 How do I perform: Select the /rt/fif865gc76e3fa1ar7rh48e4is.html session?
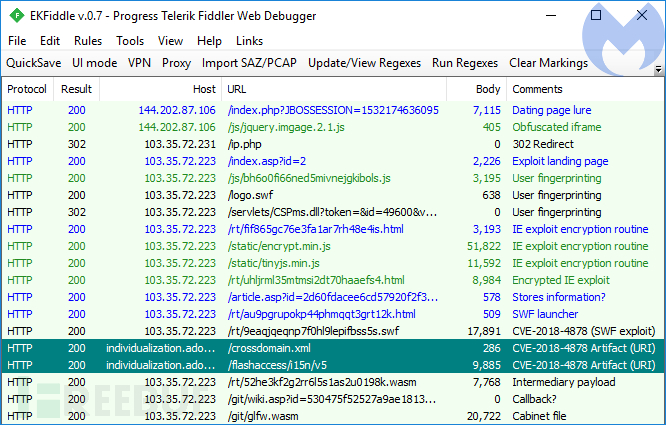click(333, 229)
